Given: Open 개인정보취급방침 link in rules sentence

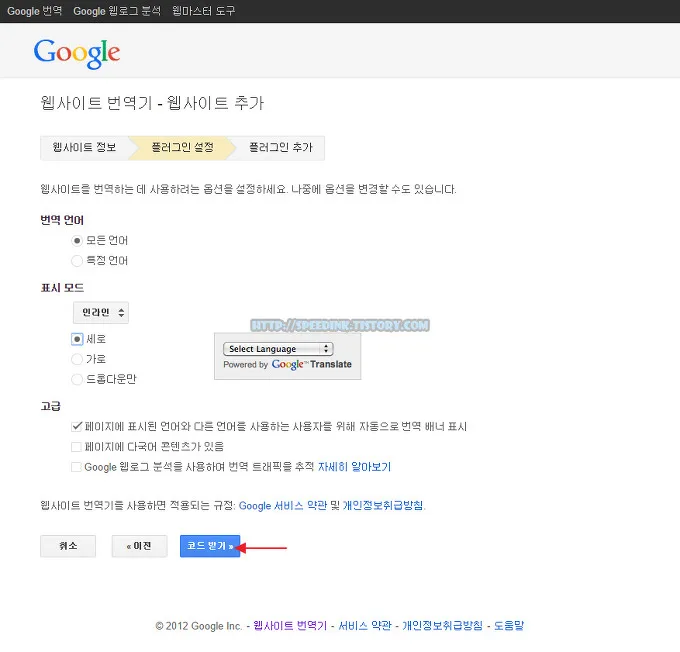Looking at the screenshot, I should (383, 506).
